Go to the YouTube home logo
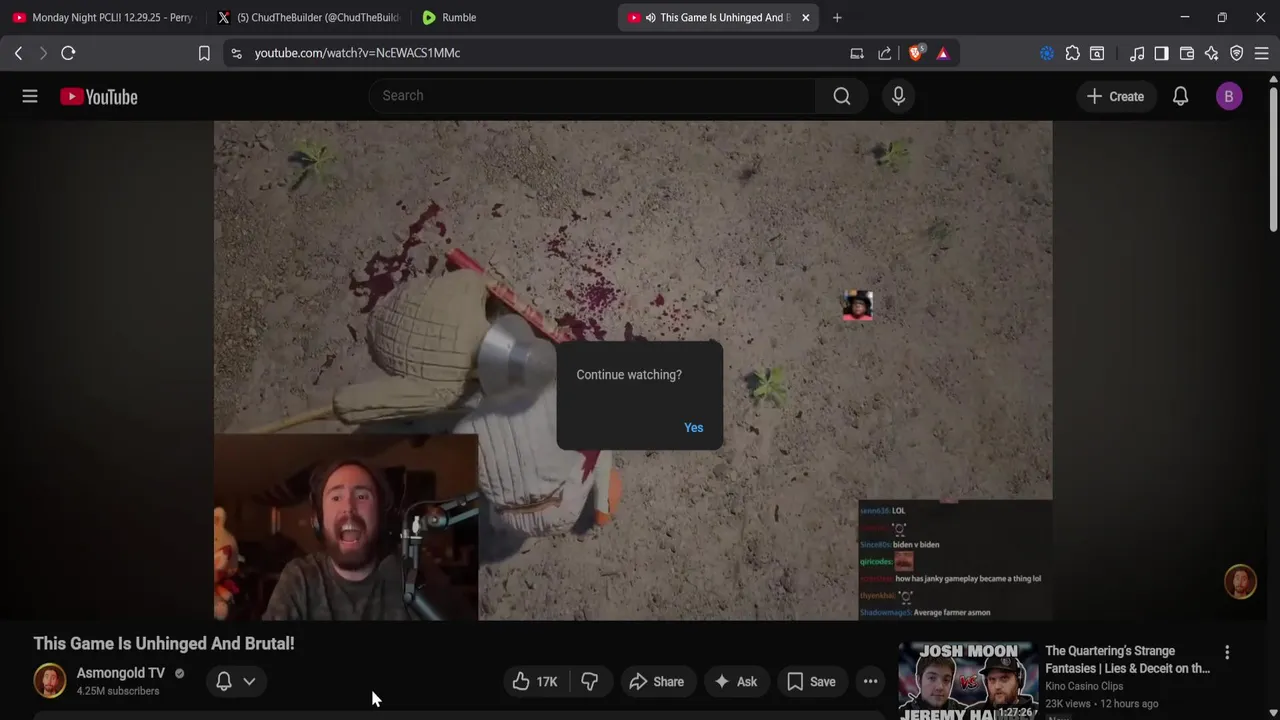The width and height of the screenshot is (1280, 720). coord(98,97)
